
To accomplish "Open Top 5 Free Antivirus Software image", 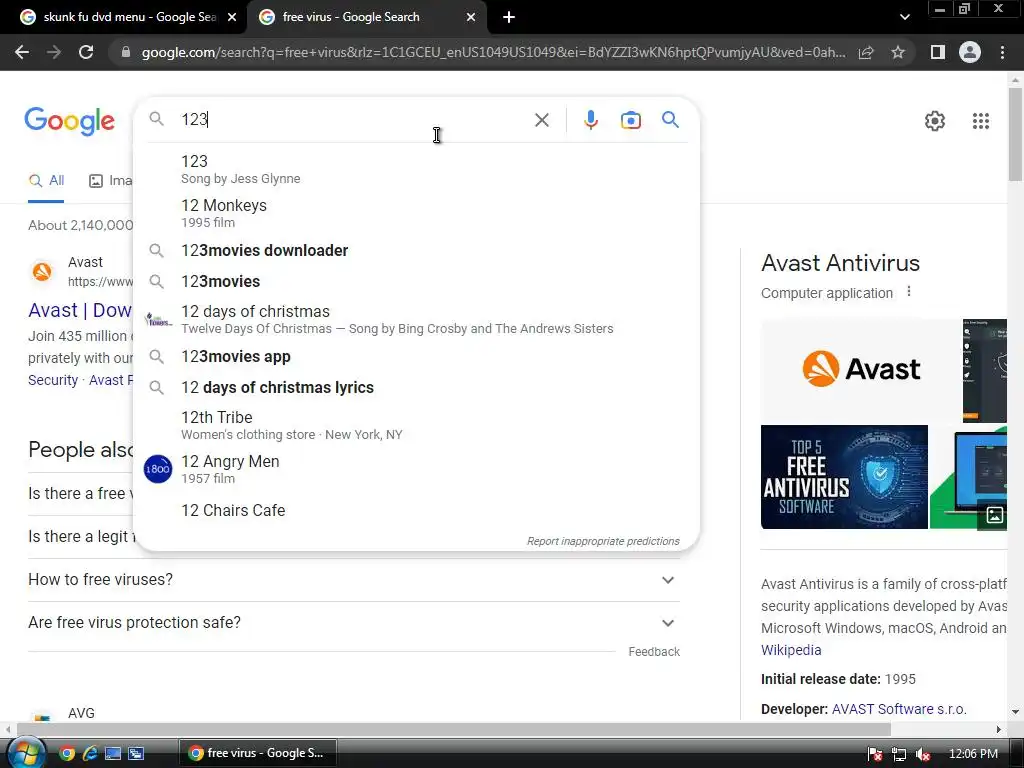I will point(844,477).
